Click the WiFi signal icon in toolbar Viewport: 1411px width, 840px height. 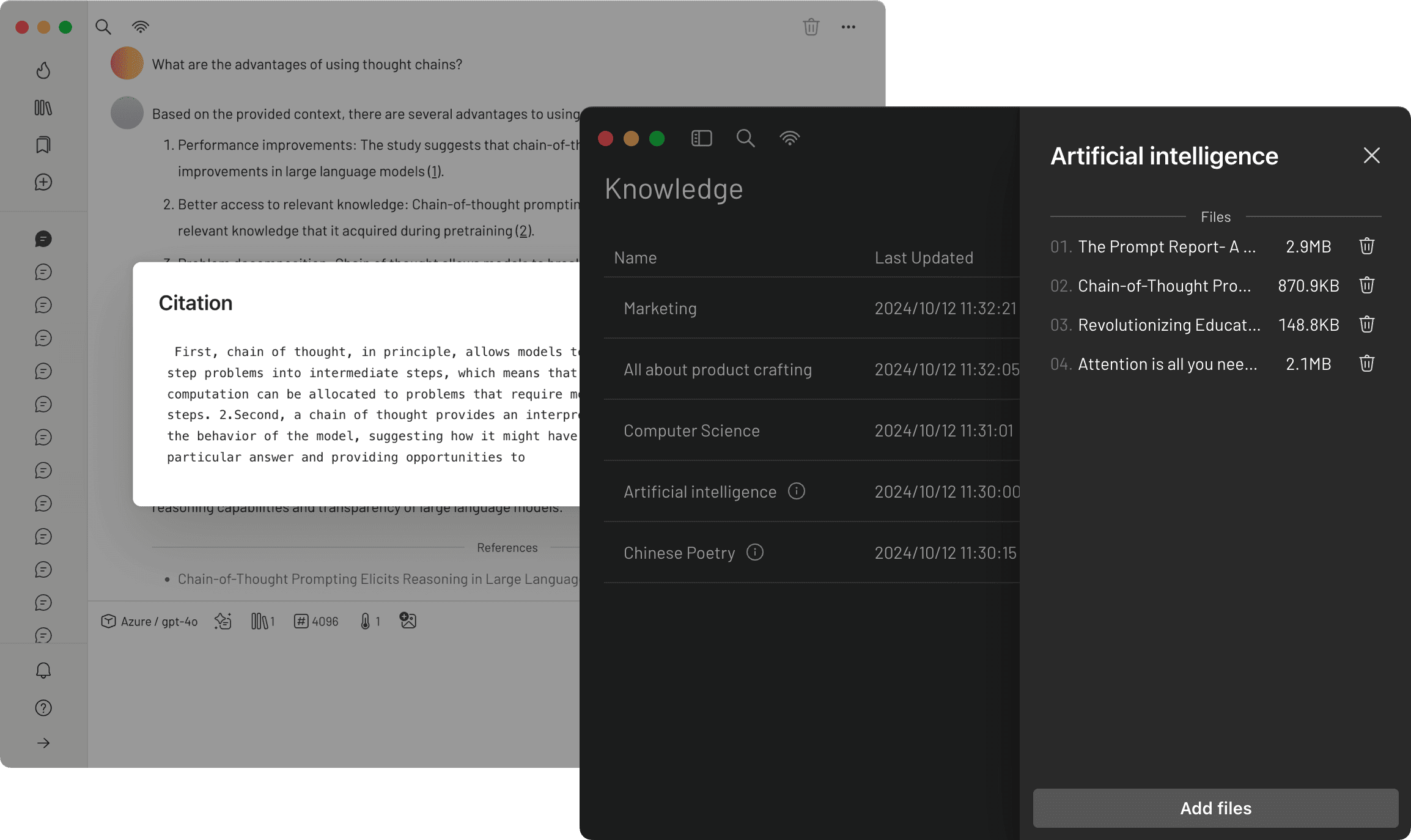tap(140, 26)
